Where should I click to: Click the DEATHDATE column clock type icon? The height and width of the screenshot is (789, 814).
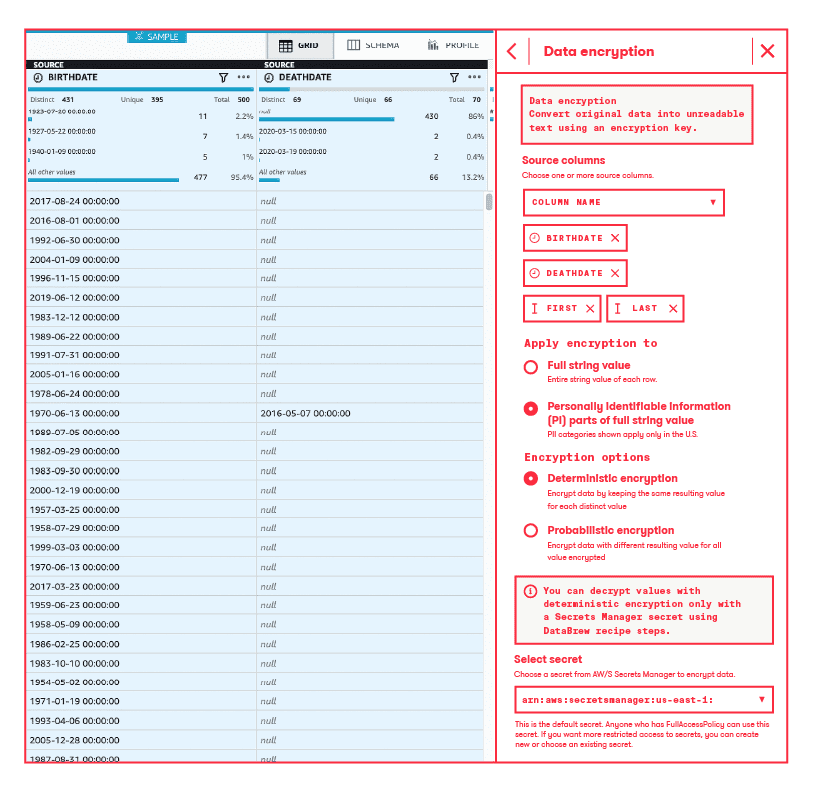click(269, 78)
